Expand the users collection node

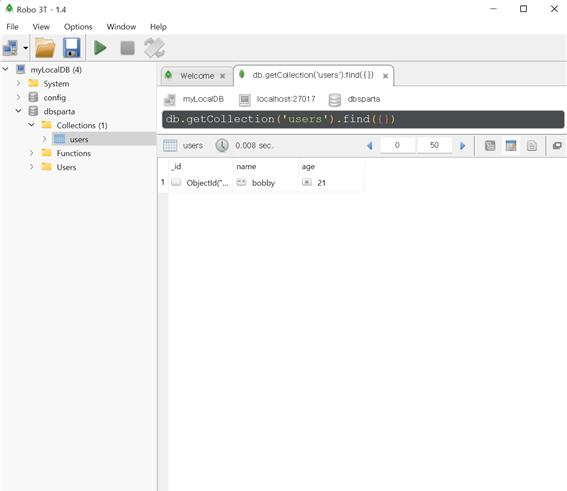(44, 139)
